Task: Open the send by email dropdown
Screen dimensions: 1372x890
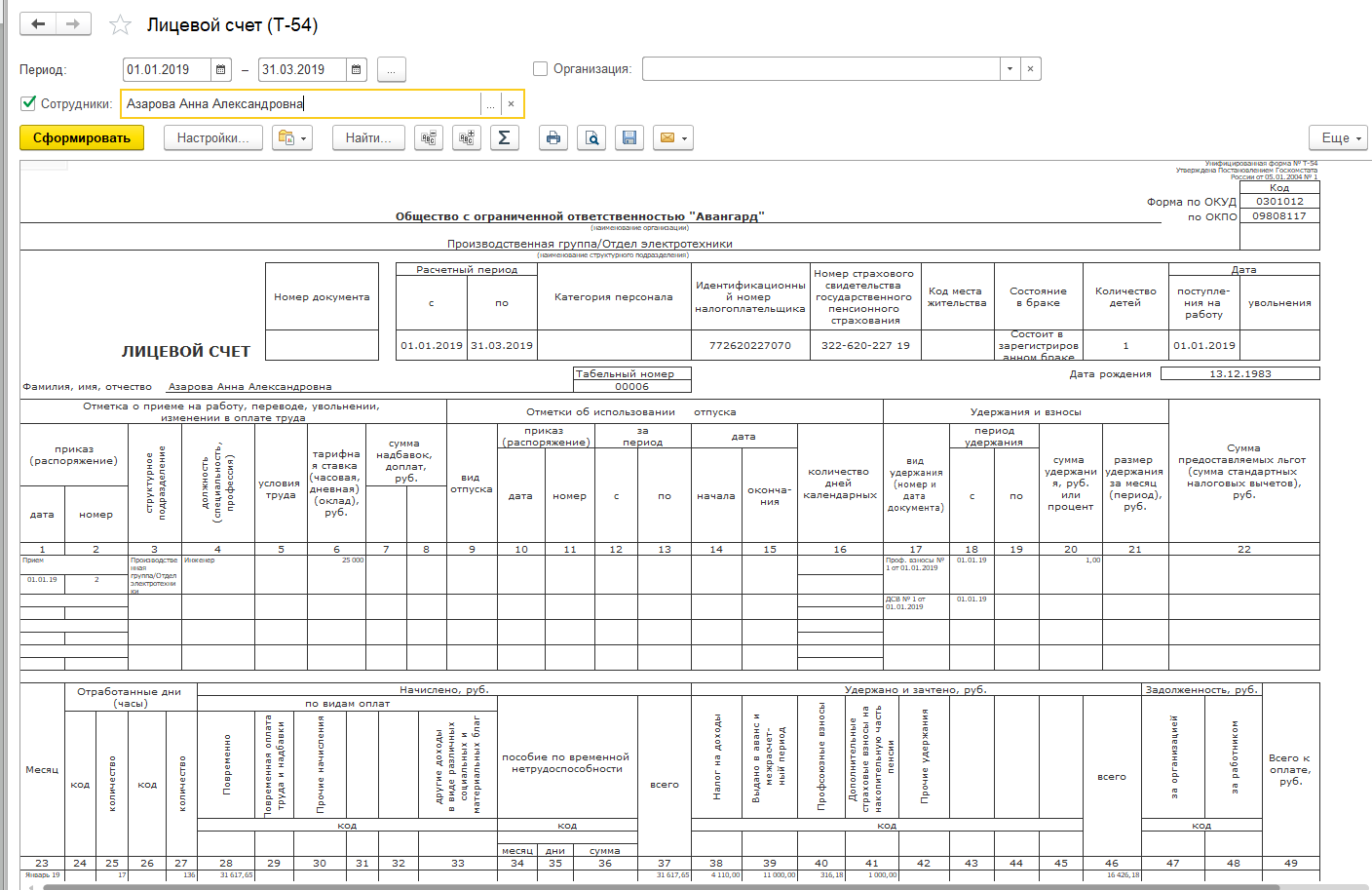Action: pos(673,138)
